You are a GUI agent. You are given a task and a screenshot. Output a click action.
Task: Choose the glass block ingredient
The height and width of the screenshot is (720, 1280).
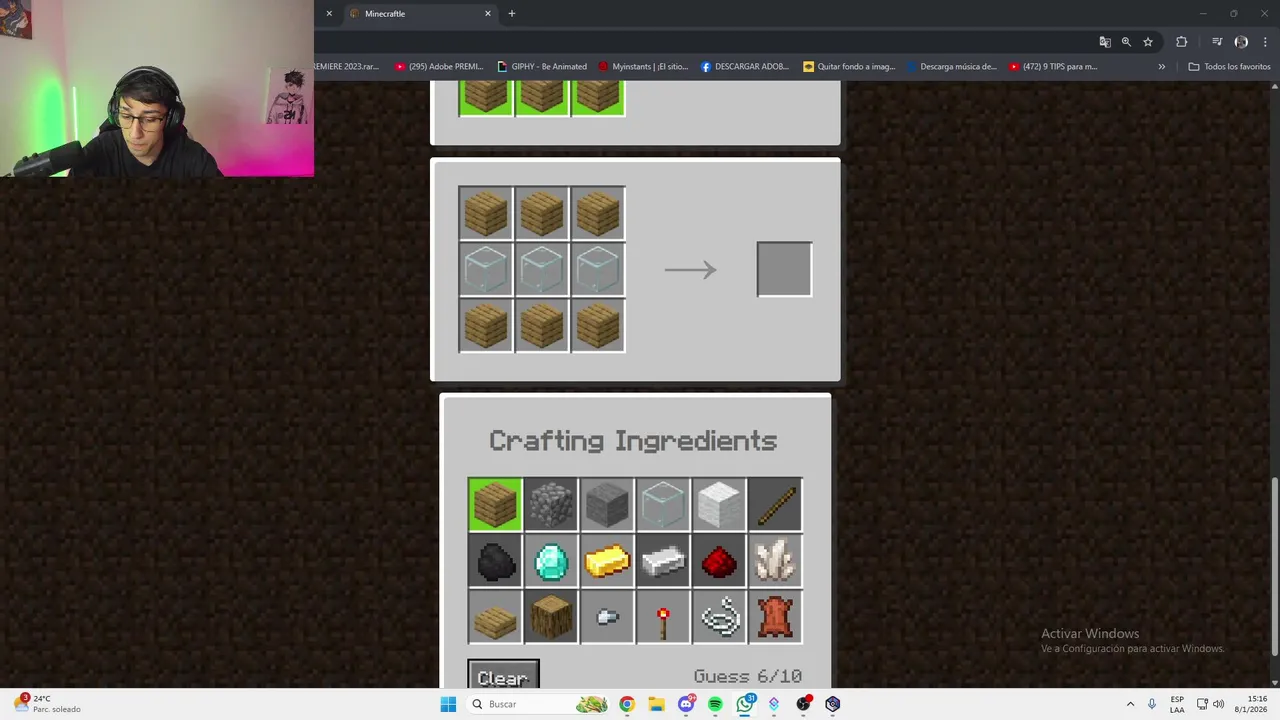tap(663, 504)
